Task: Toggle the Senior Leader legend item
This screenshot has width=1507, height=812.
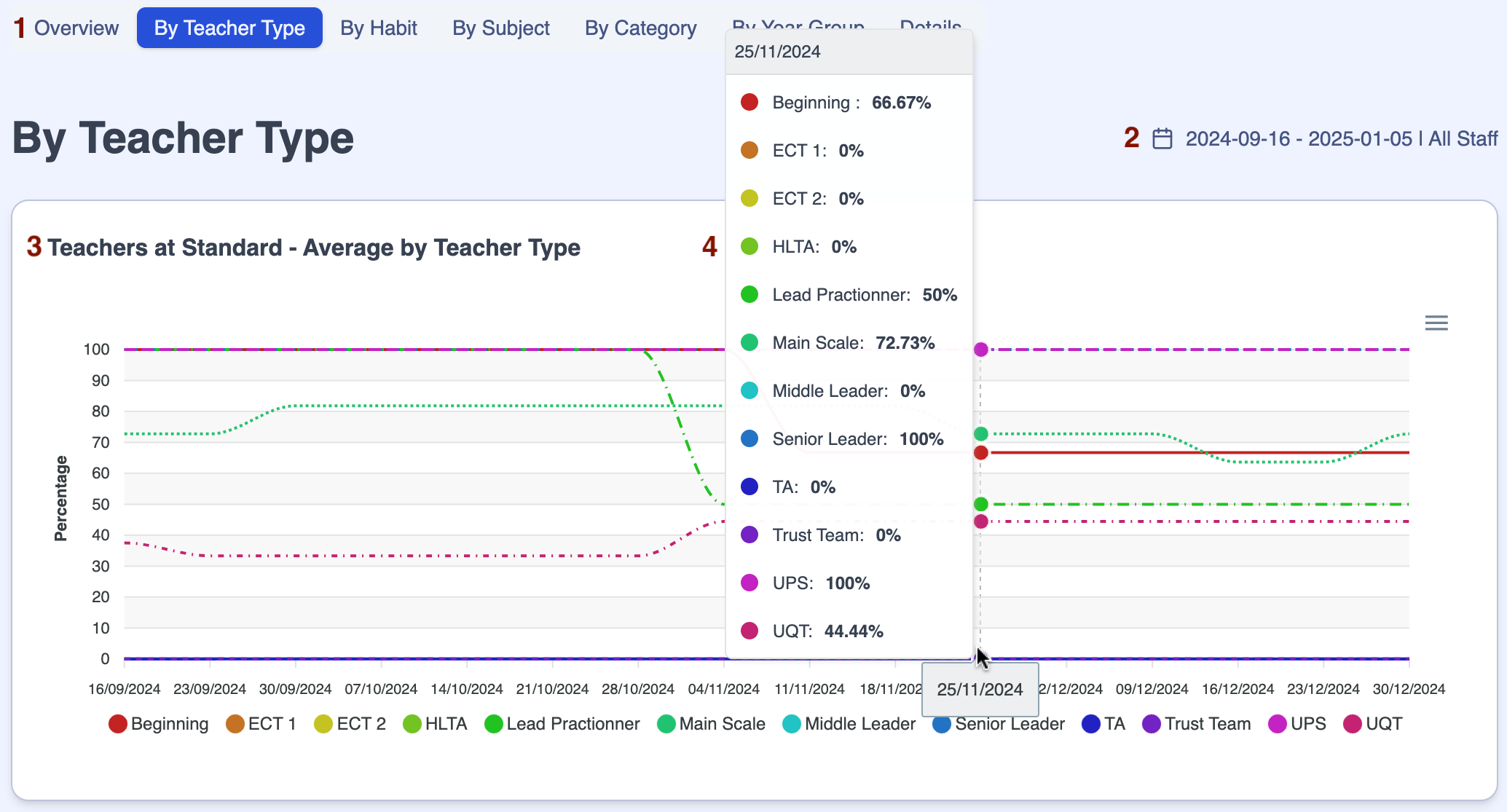Action: (x=999, y=724)
